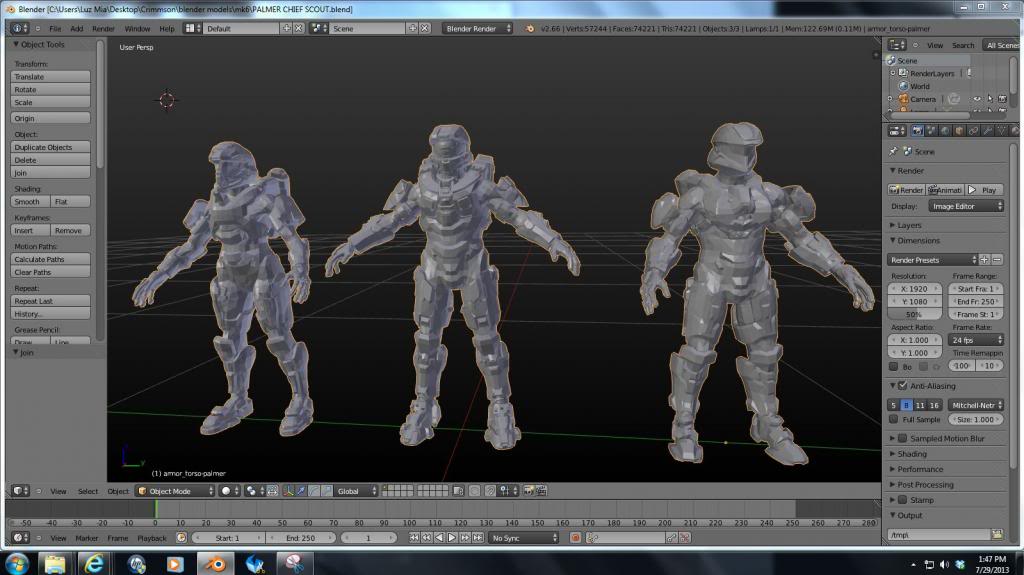
Task: Toggle the Border checkbox under Aspect Ratio
Action: 893,367
